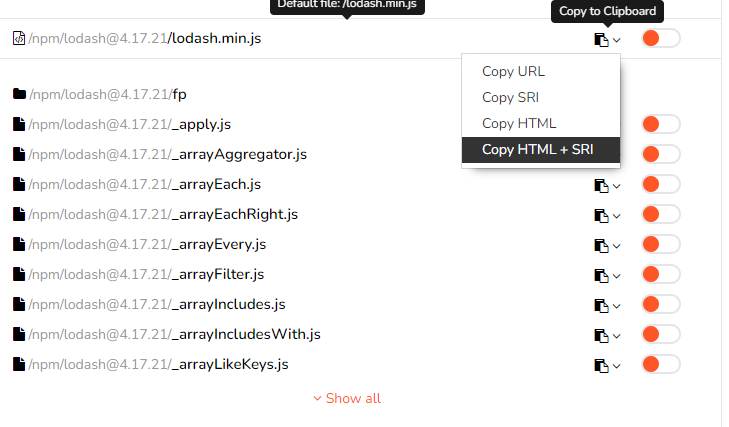
Task: Click the file icon next to _arrayLikeKeys.js
Action: (x=19, y=364)
